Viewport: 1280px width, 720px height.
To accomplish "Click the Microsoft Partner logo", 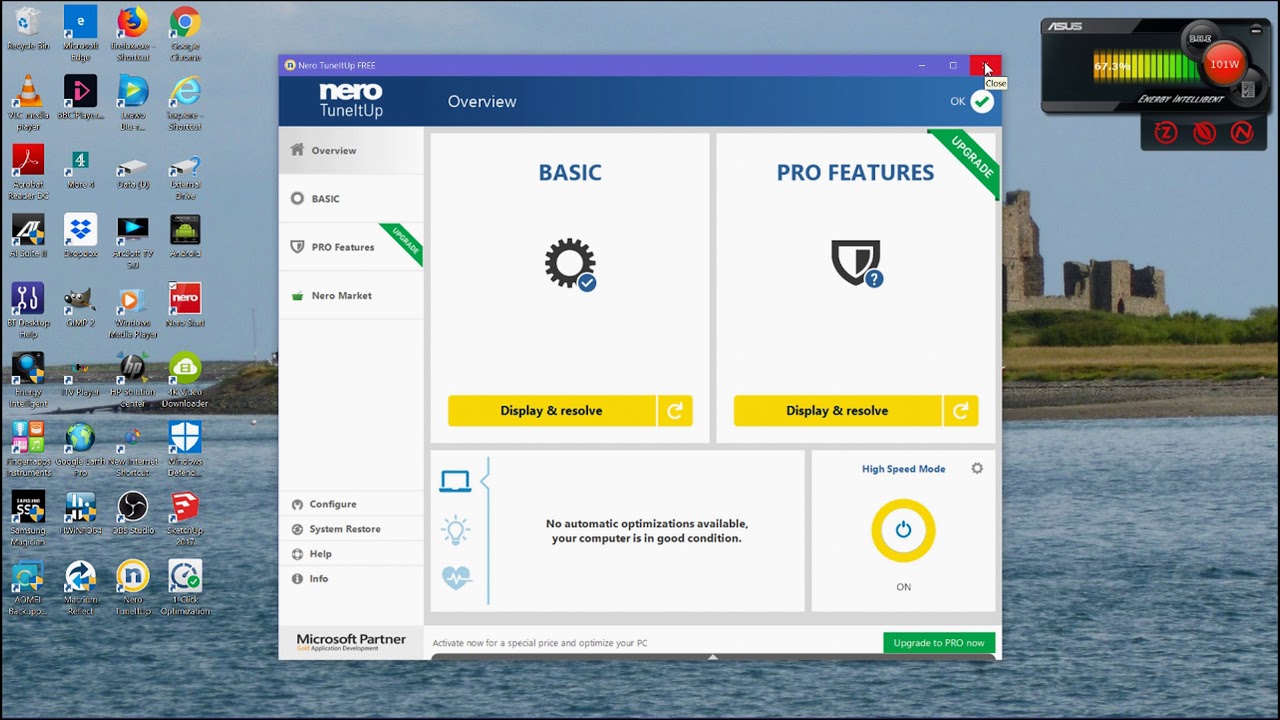I will [x=351, y=642].
